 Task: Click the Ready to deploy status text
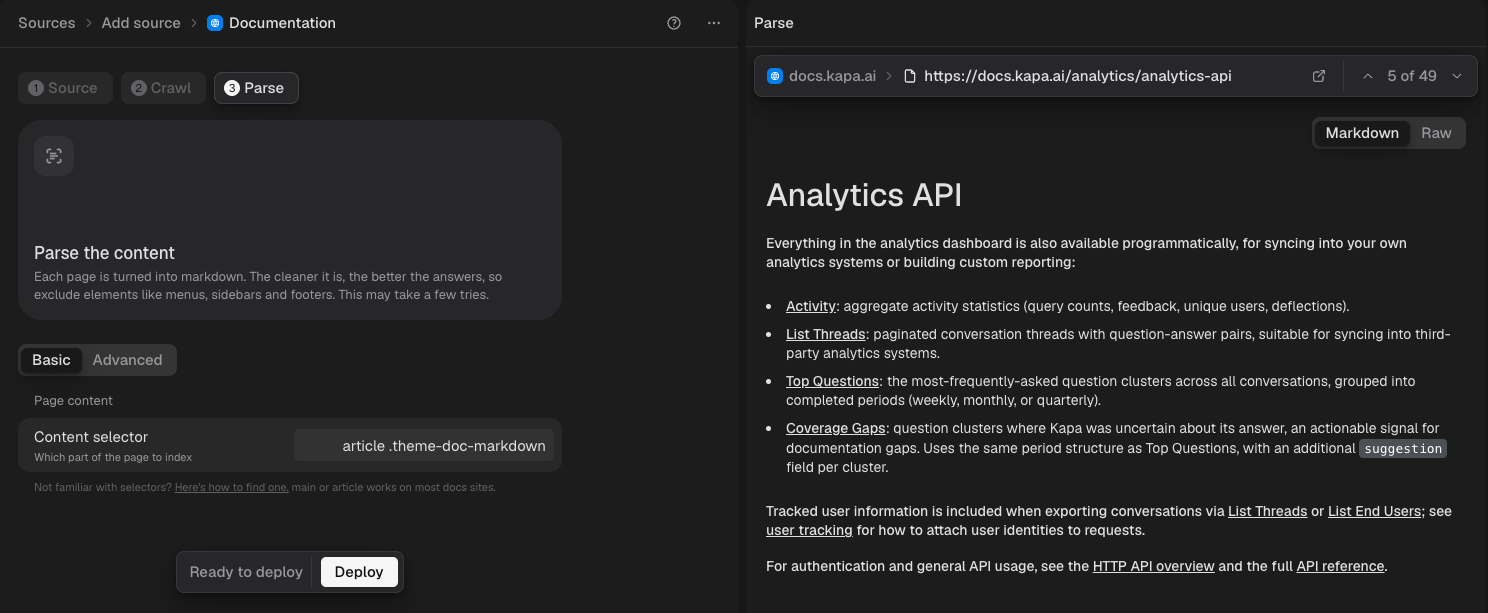(x=246, y=572)
